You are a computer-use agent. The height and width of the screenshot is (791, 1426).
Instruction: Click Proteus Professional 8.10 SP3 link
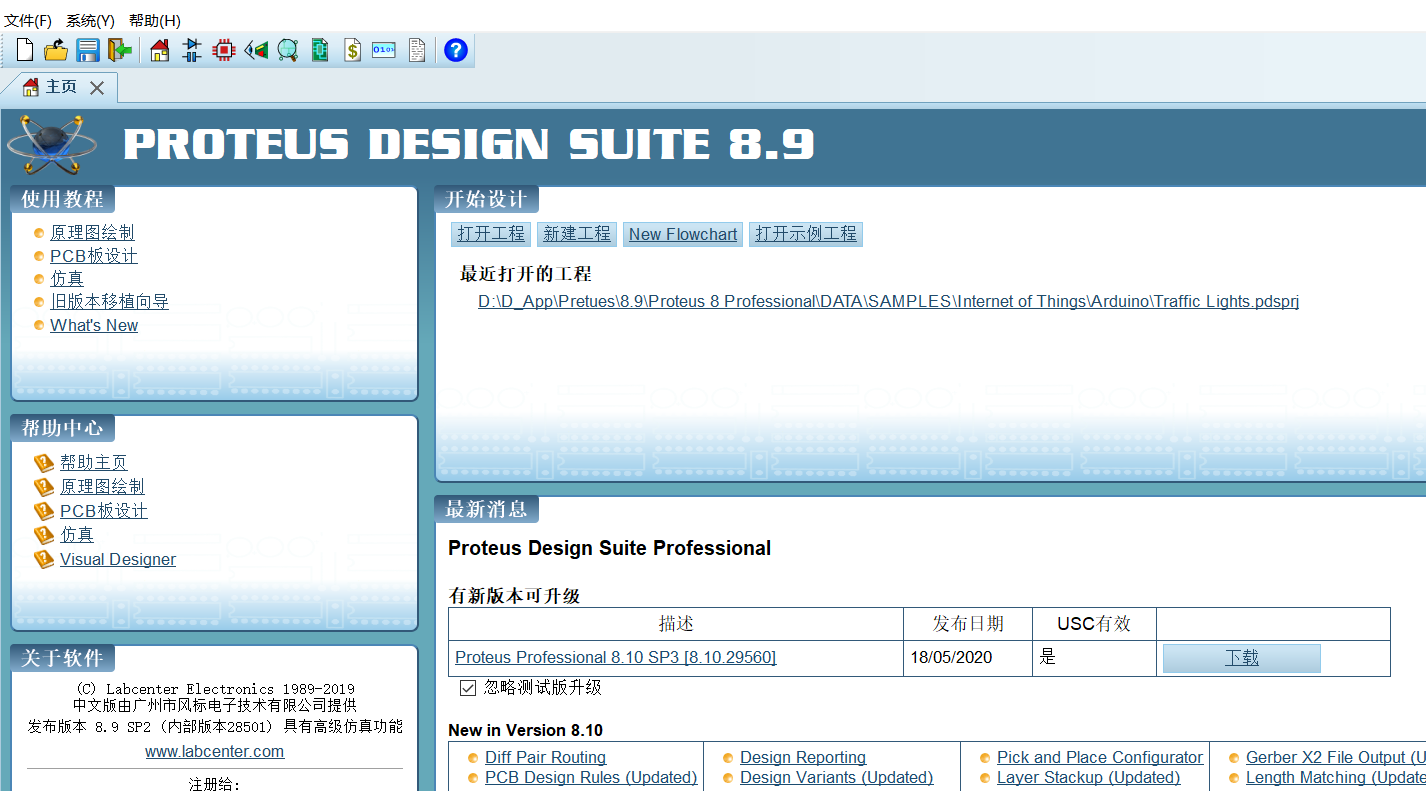[616, 657]
